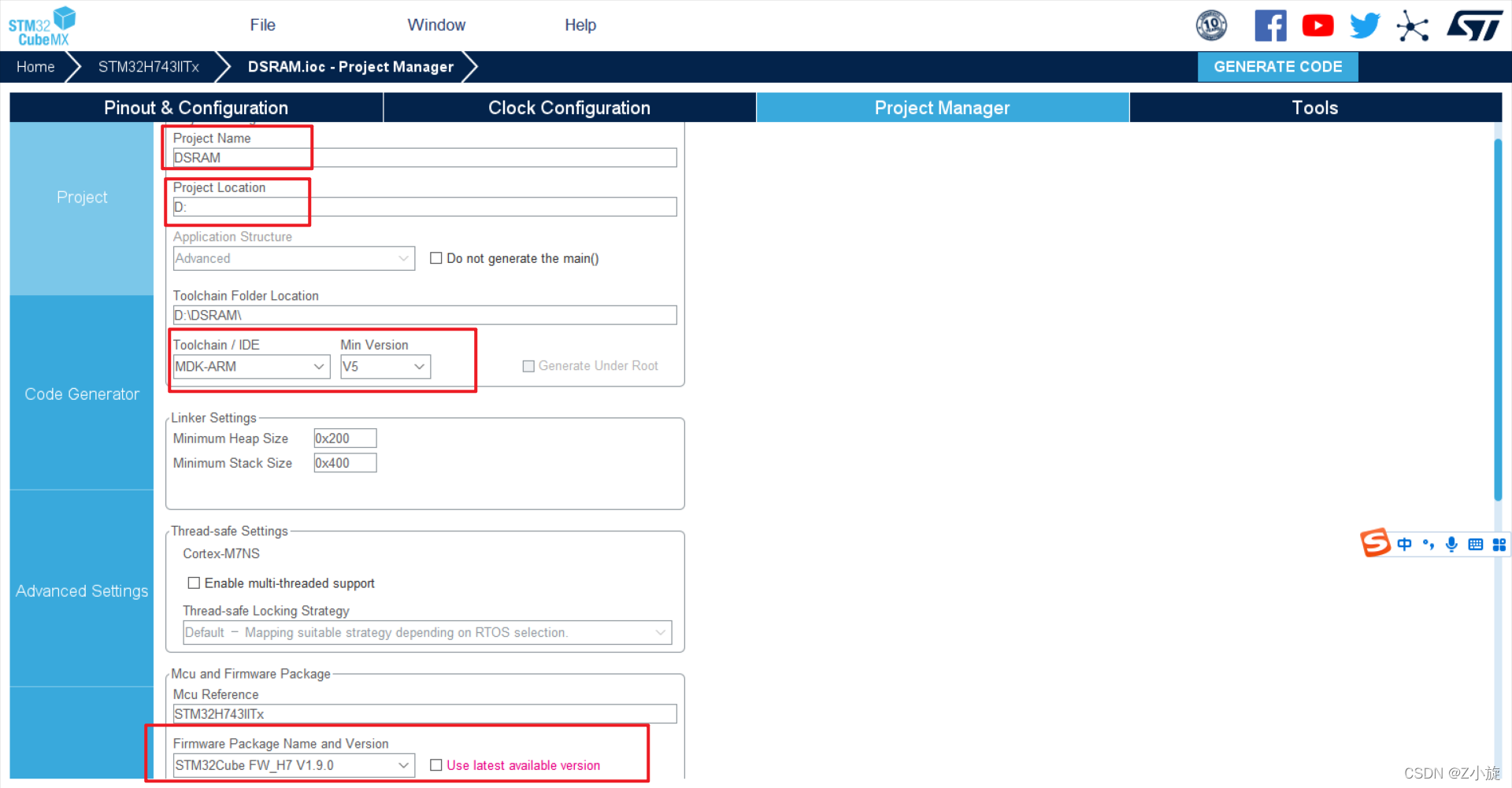
Task: Click the Sogou input method S icon
Action: point(1375,543)
